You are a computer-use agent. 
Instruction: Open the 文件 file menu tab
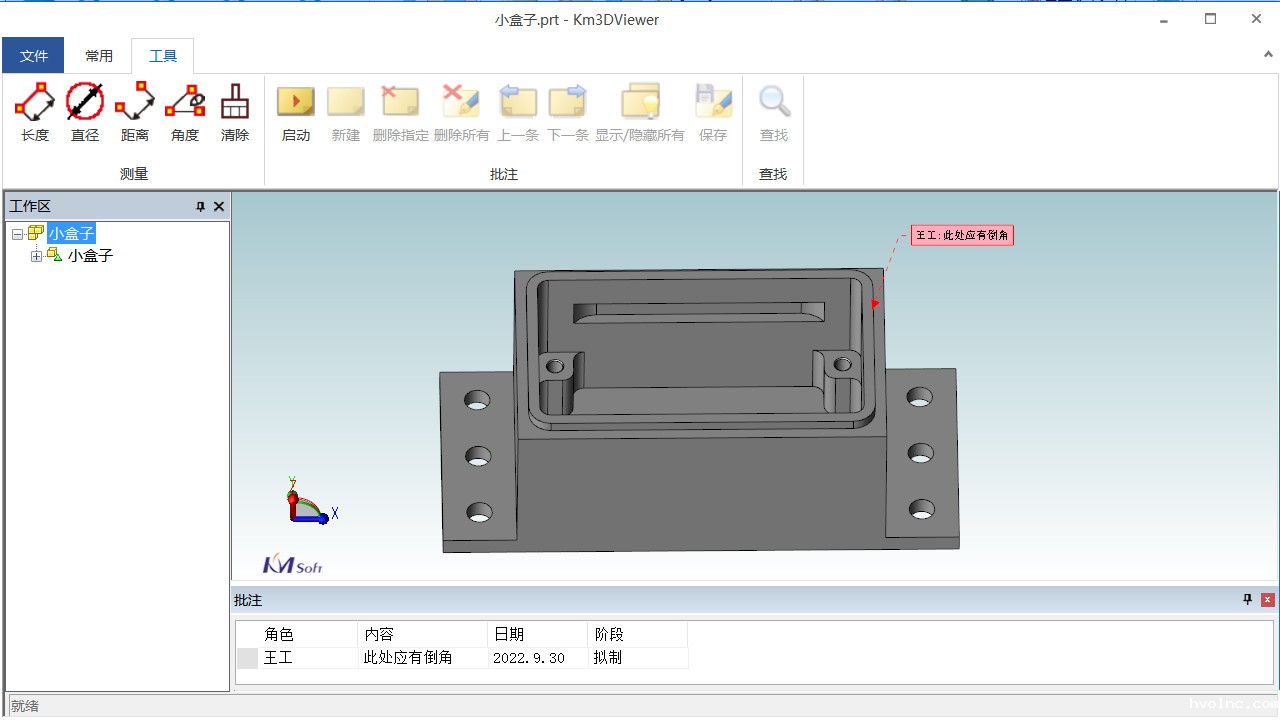click(33, 56)
